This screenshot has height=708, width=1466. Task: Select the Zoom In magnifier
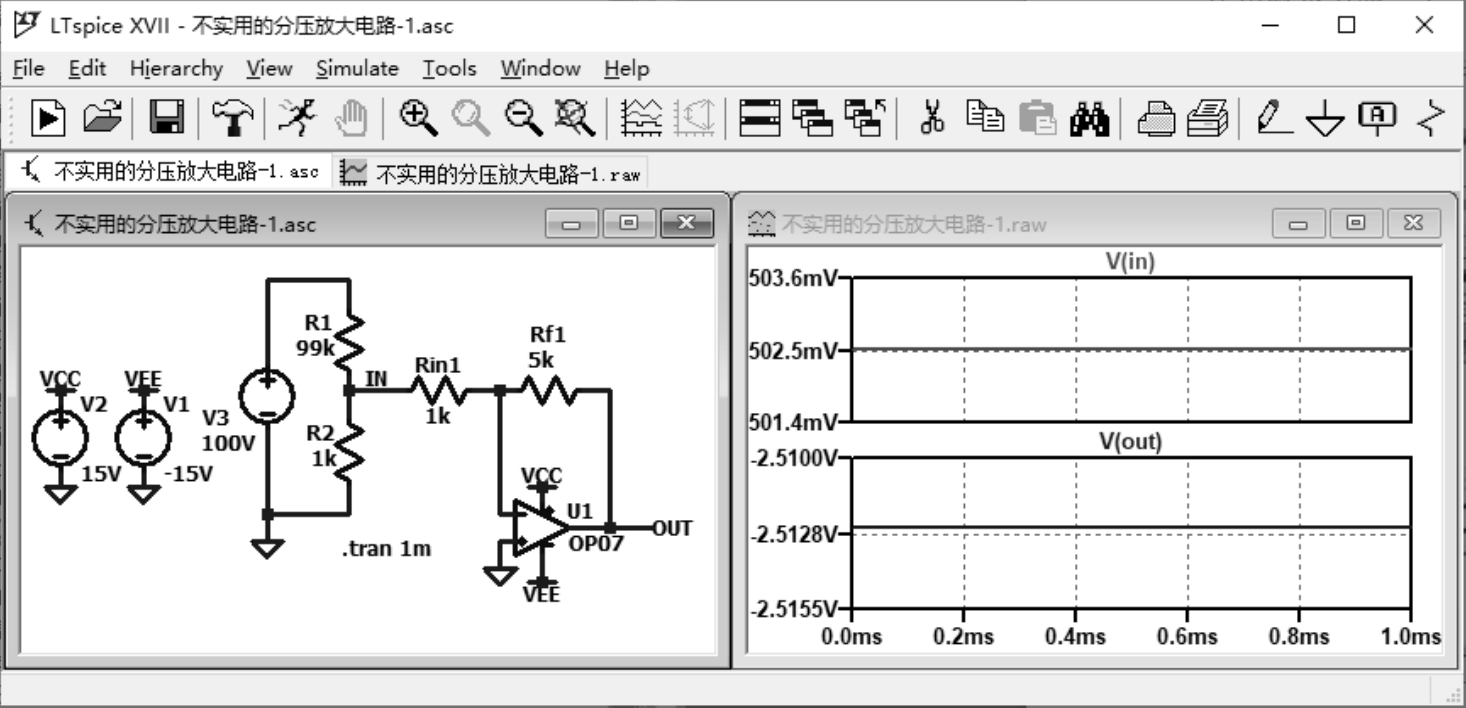(418, 118)
